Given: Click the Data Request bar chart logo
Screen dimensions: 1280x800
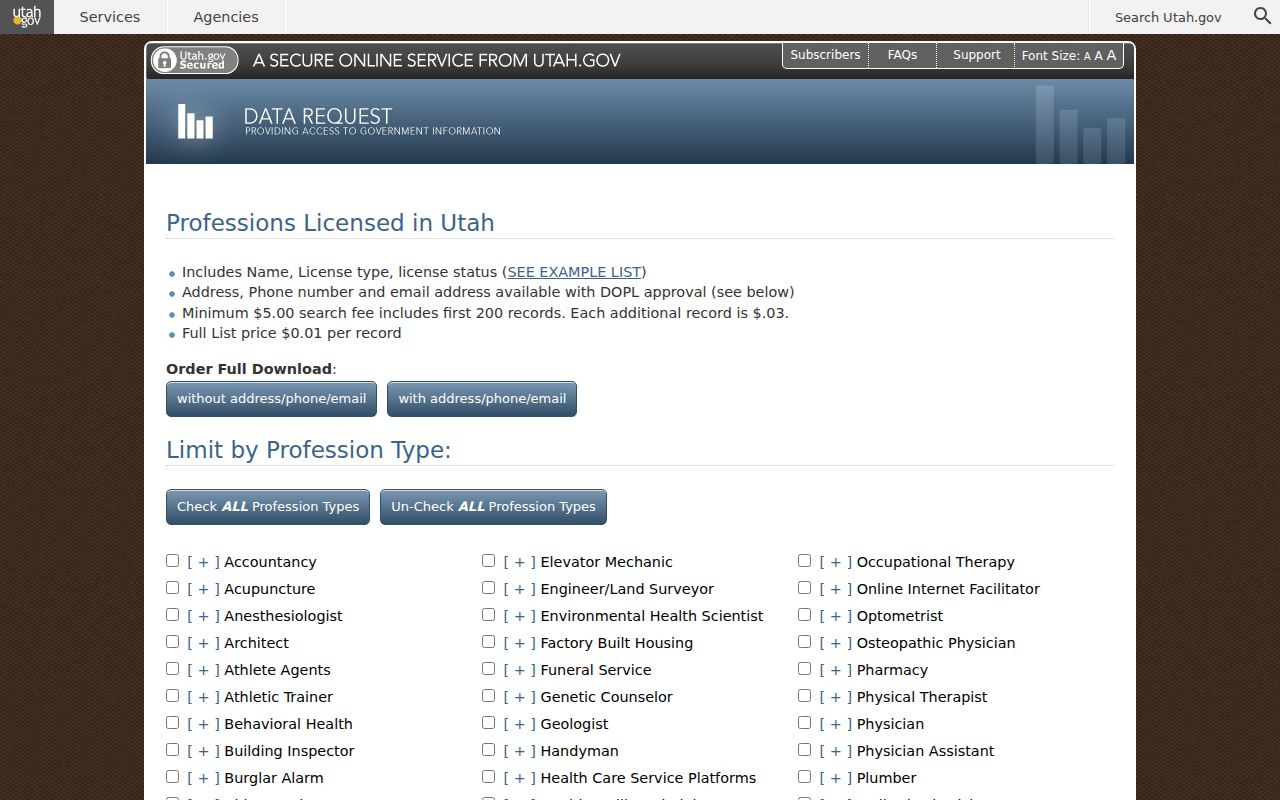Looking at the screenshot, I should 195,121.
